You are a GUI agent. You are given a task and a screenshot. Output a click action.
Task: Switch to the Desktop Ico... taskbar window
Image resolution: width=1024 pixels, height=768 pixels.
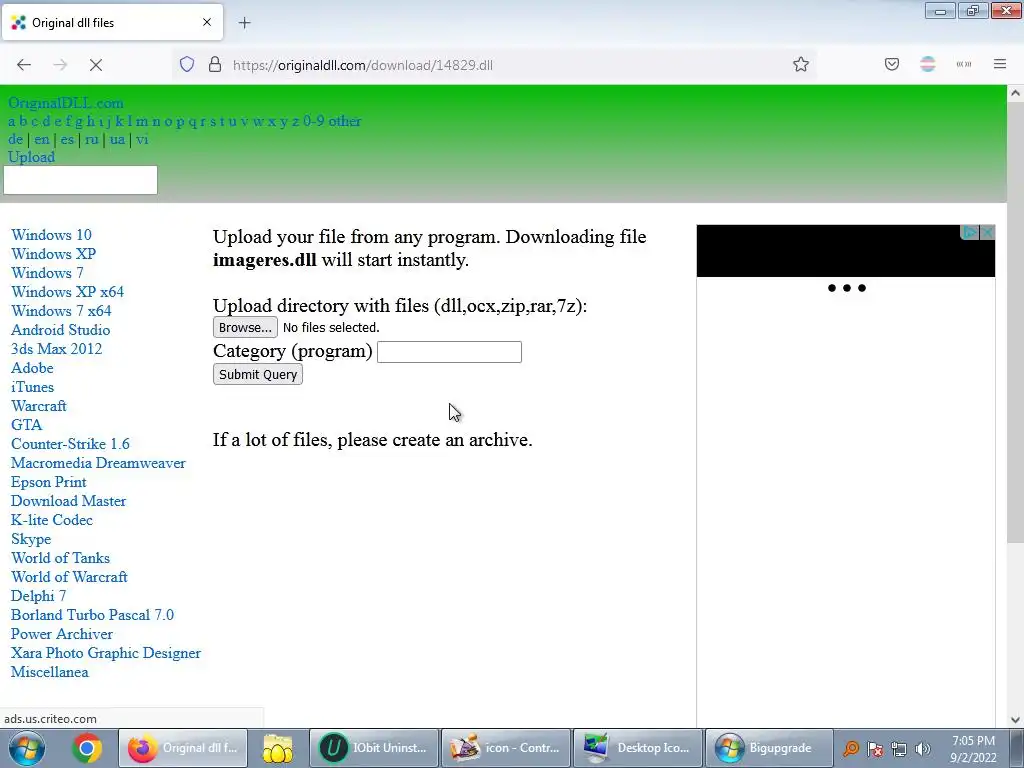[637, 748]
